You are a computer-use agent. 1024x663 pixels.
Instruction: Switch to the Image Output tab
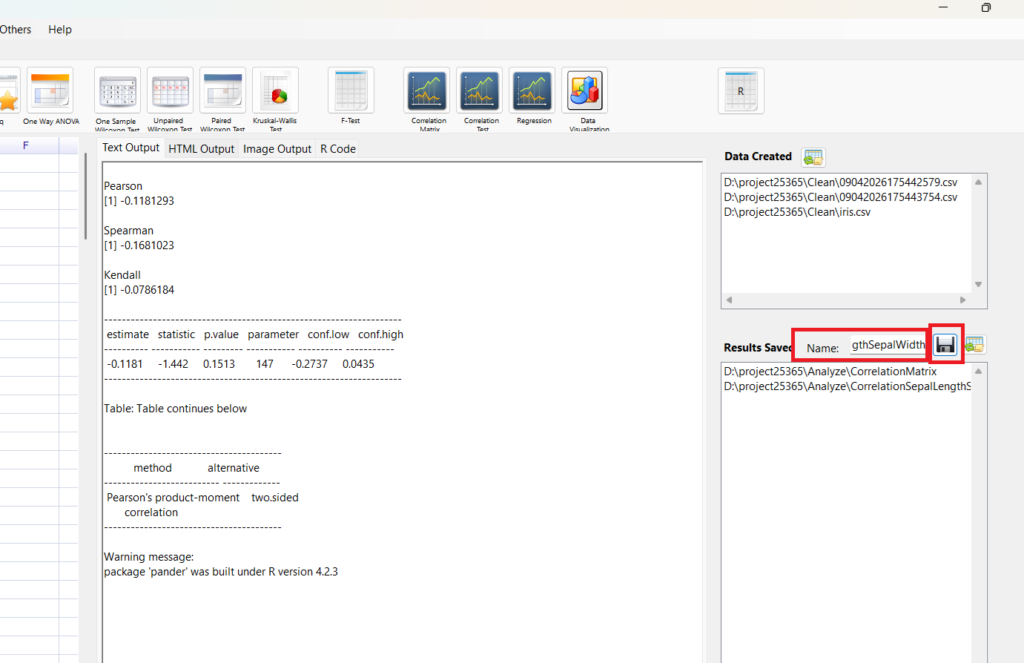tap(277, 149)
